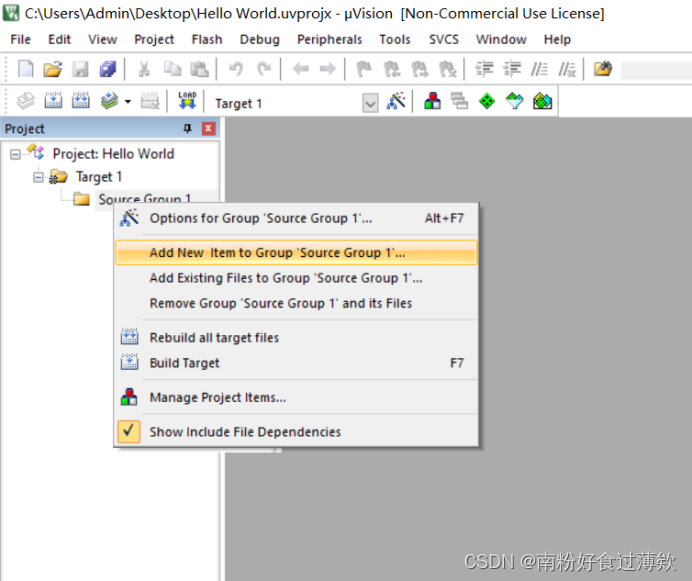The width and height of the screenshot is (692, 581).
Task: Click the Find in Files icon
Action: pyautogui.click(x=603, y=69)
